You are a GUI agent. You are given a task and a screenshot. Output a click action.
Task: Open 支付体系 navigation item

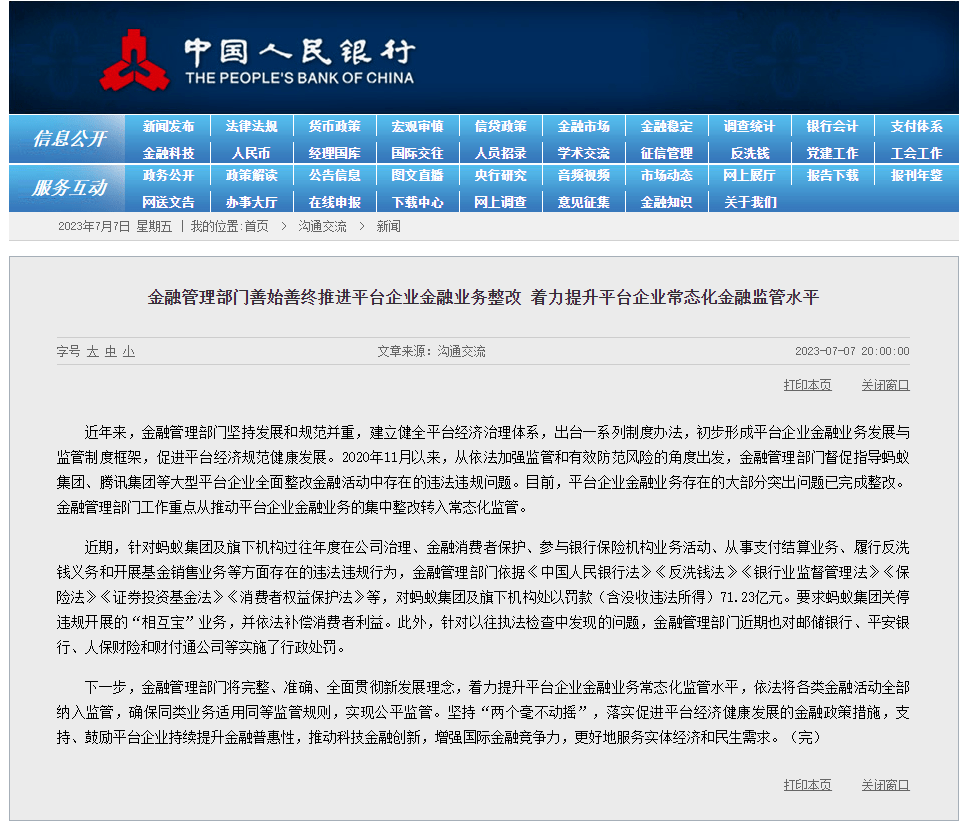click(916, 126)
